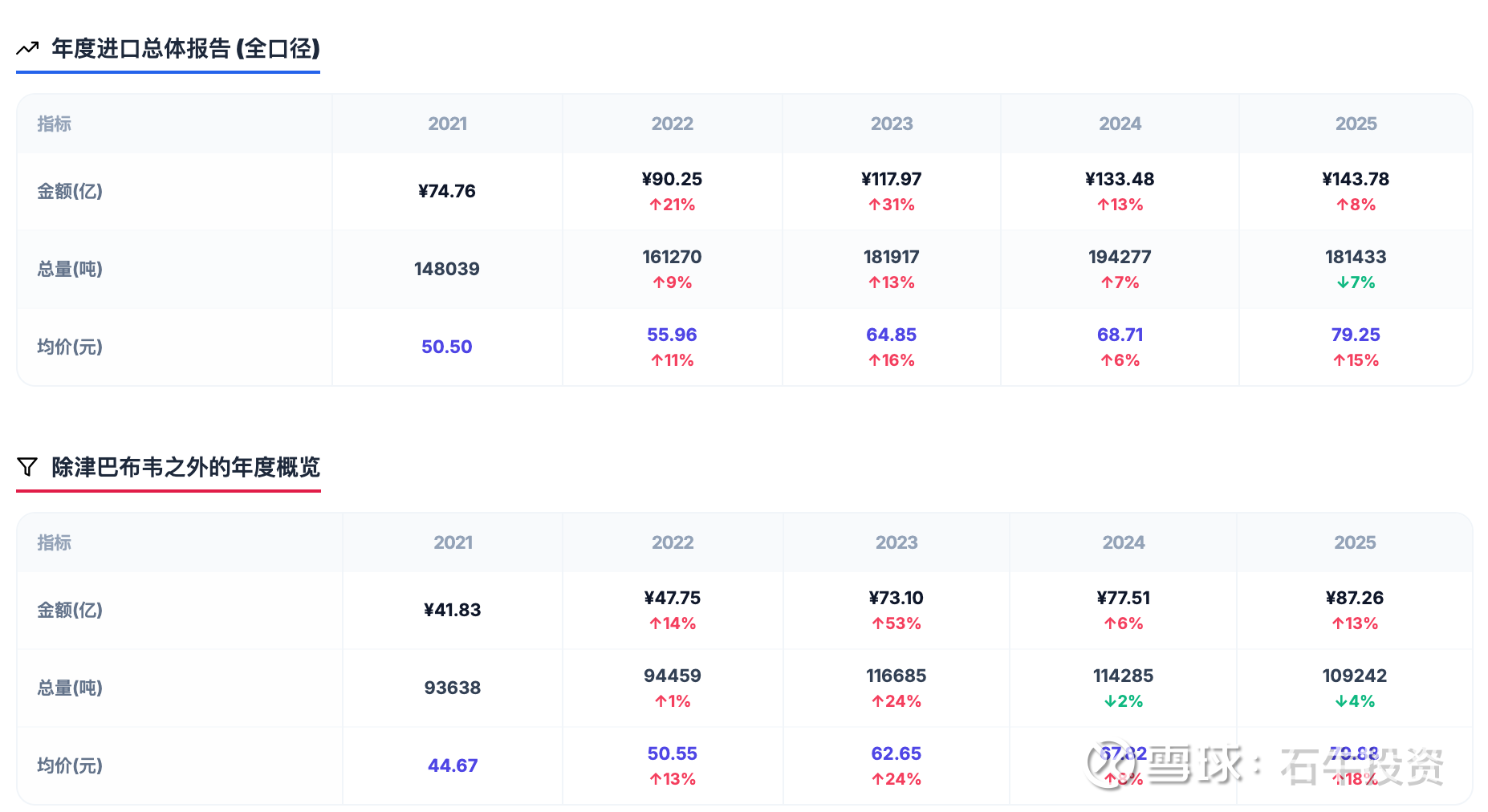Click the 年度进口总体报告 (全口径) heading
Viewport: 1488px width, 812px height.
185,48
